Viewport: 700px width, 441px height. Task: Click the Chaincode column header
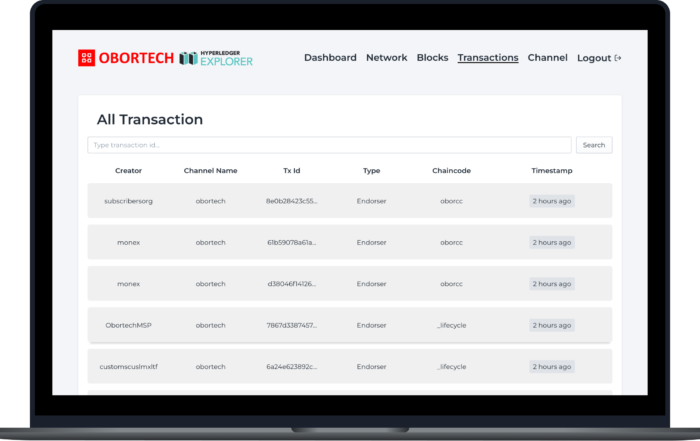451,171
